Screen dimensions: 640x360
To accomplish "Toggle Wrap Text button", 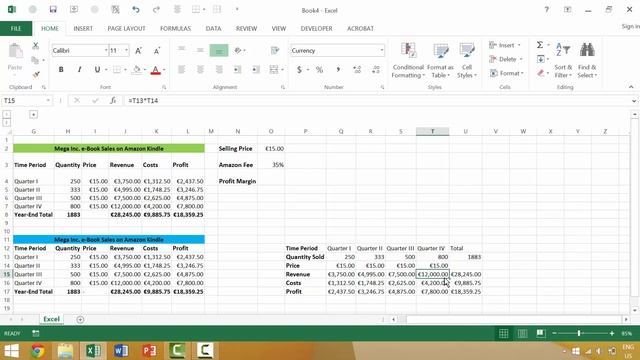I will coord(275,50).
